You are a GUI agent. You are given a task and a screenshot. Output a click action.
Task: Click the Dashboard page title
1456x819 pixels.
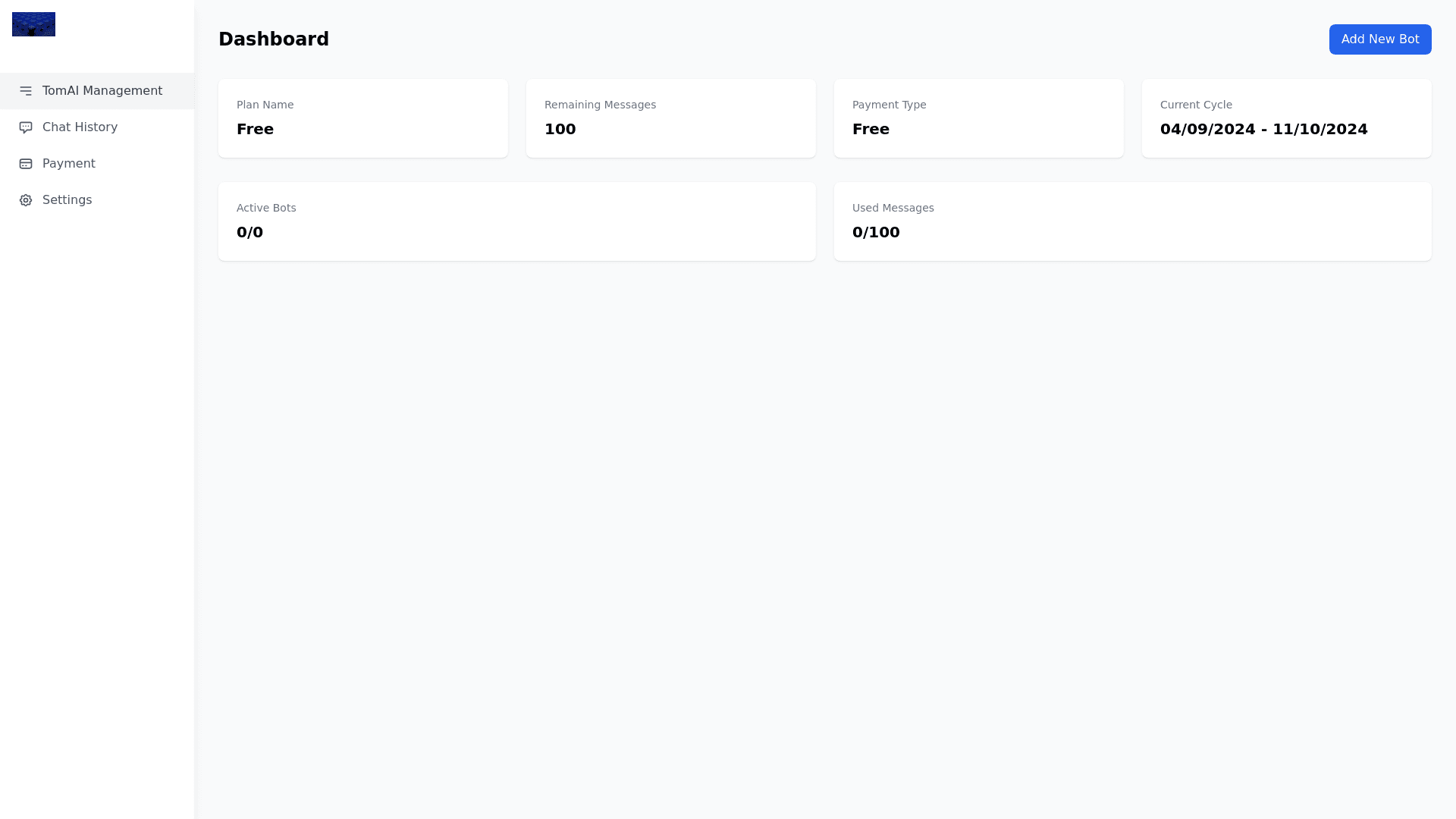click(274, 39)
